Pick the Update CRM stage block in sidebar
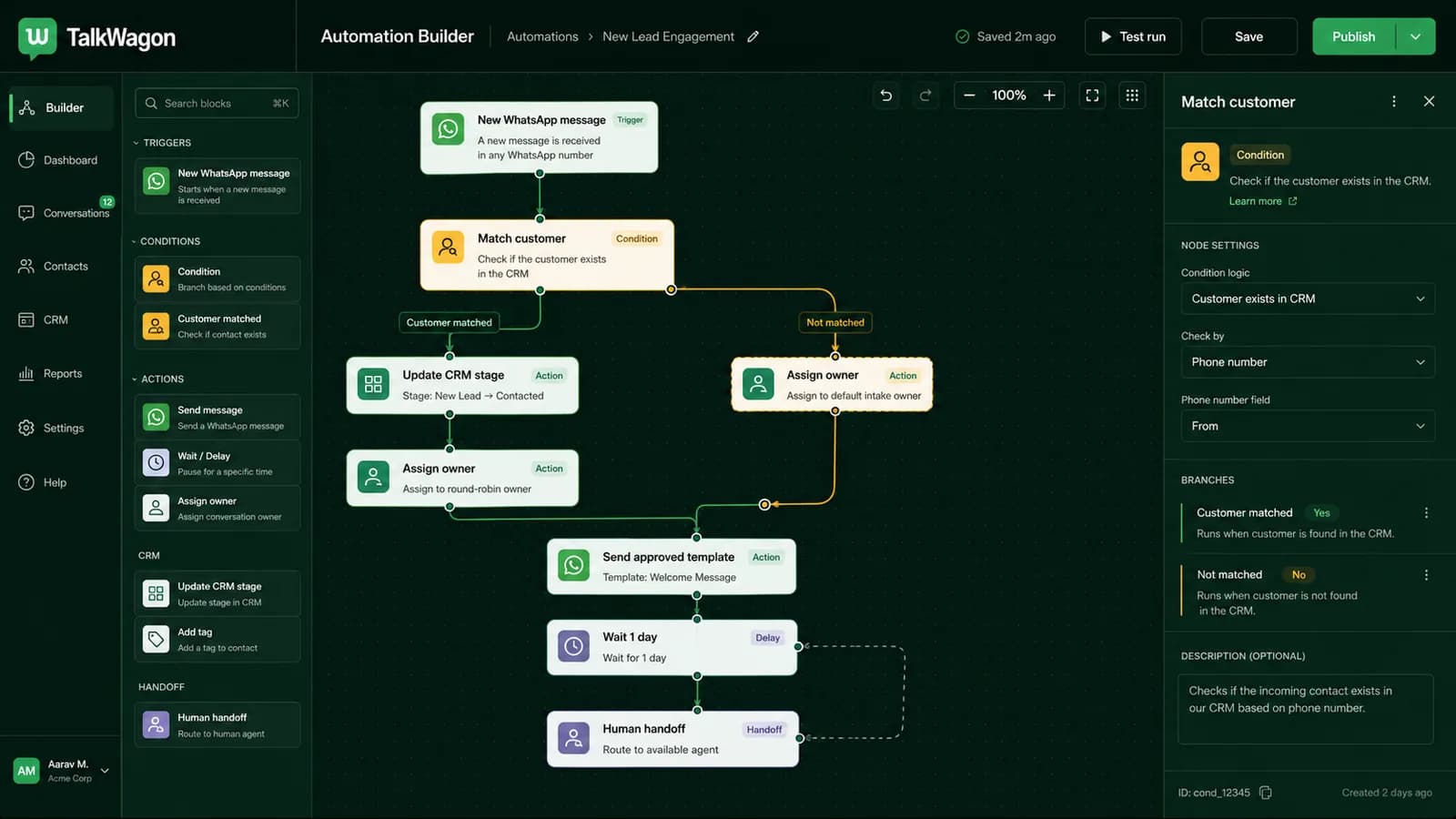This screenshot has height=819, width=1456. [x=217, y=594]
